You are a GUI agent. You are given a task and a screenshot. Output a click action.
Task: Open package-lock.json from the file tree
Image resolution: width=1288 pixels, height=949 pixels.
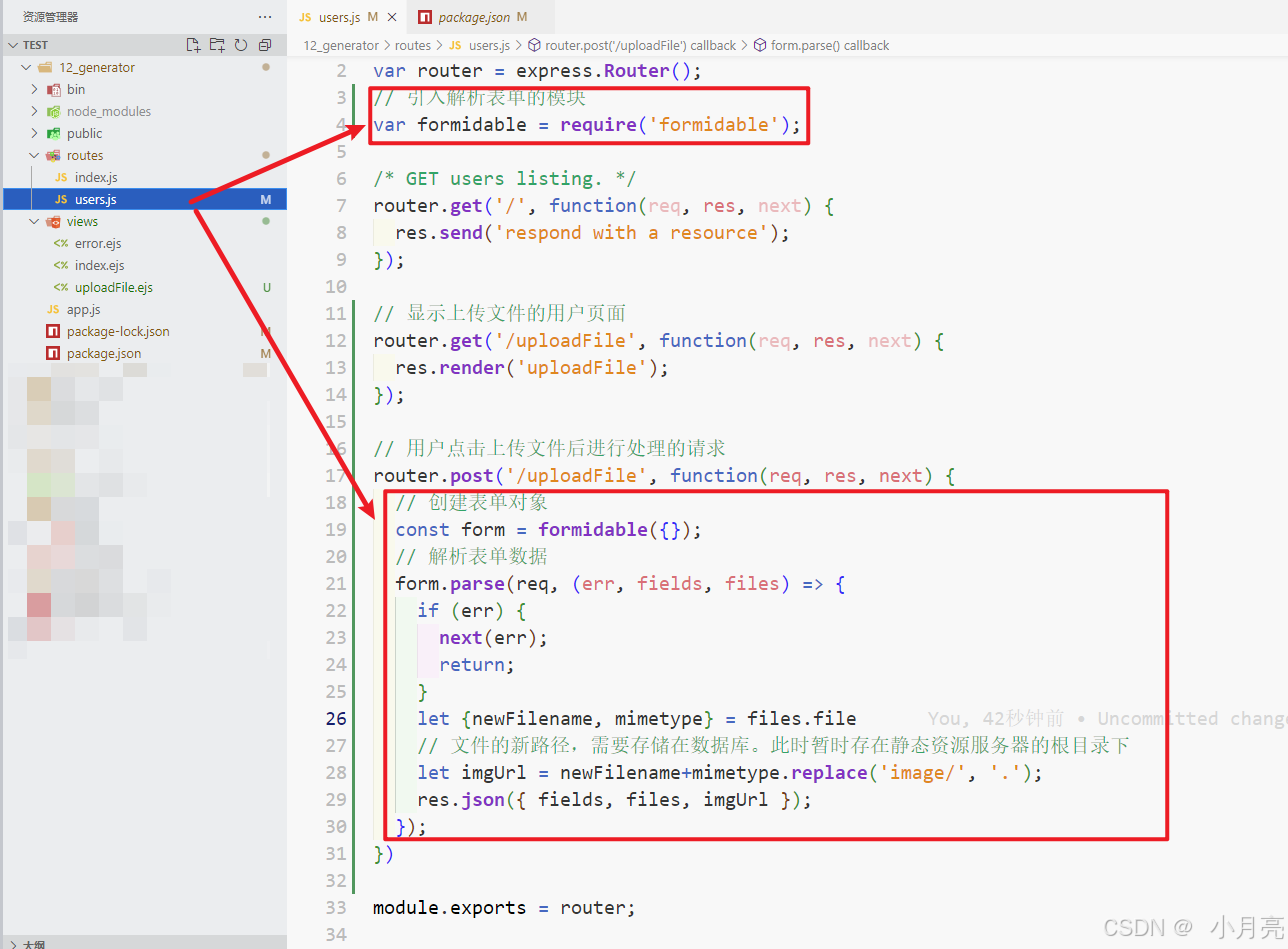coord(118,331)
